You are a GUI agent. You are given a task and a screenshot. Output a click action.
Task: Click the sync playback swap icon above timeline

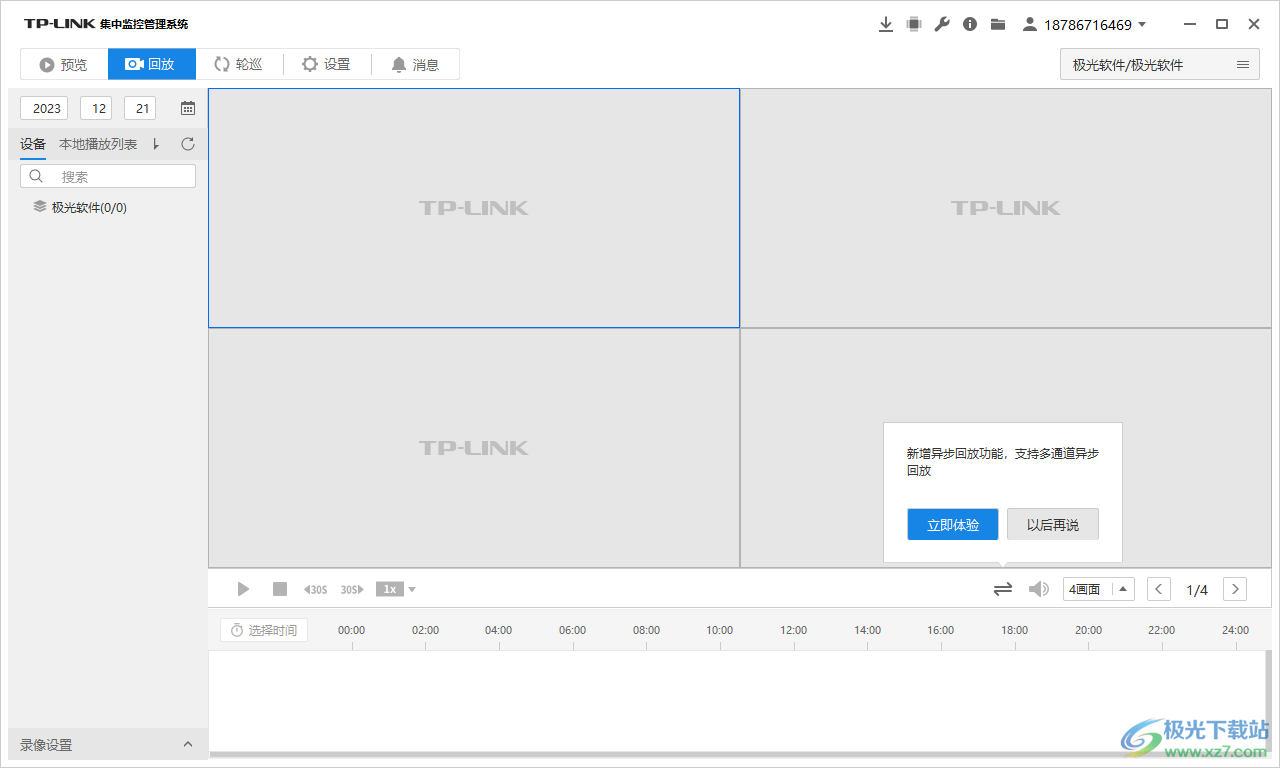1002,589
